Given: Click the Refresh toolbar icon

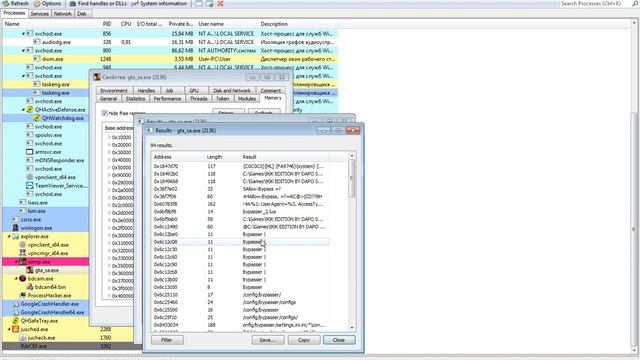Looking at the screenshot, I should (x=6, y=3).
